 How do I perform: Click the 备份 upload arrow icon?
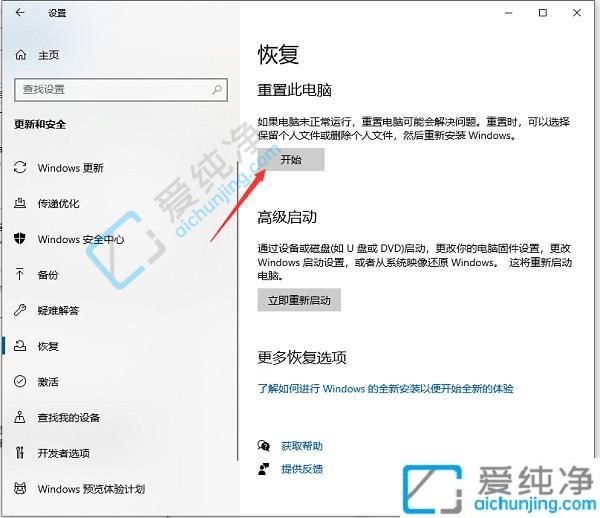coord(20,274)
